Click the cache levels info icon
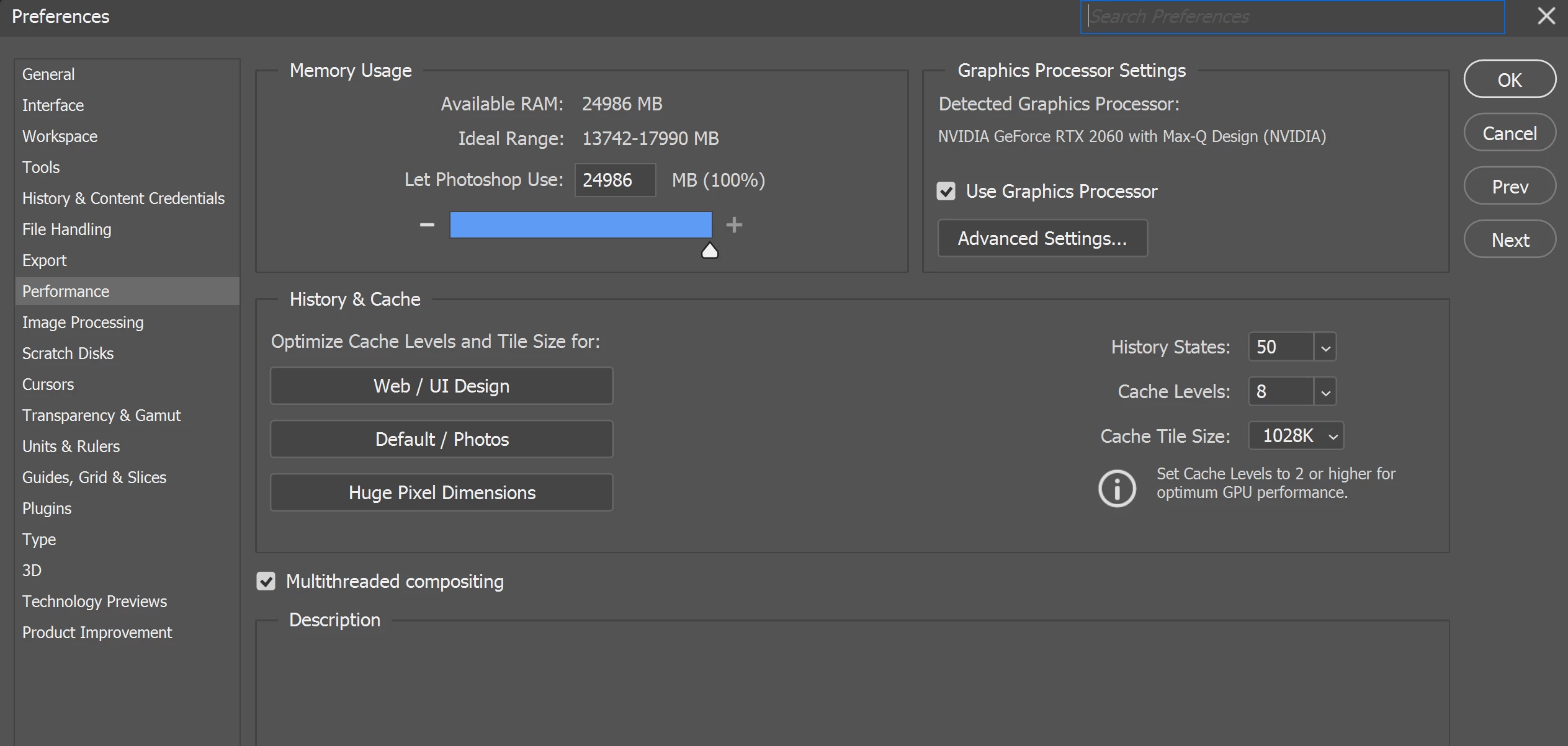Image resolution: width=1568 pixels, height=746 pixels. tap(1117, 489)
